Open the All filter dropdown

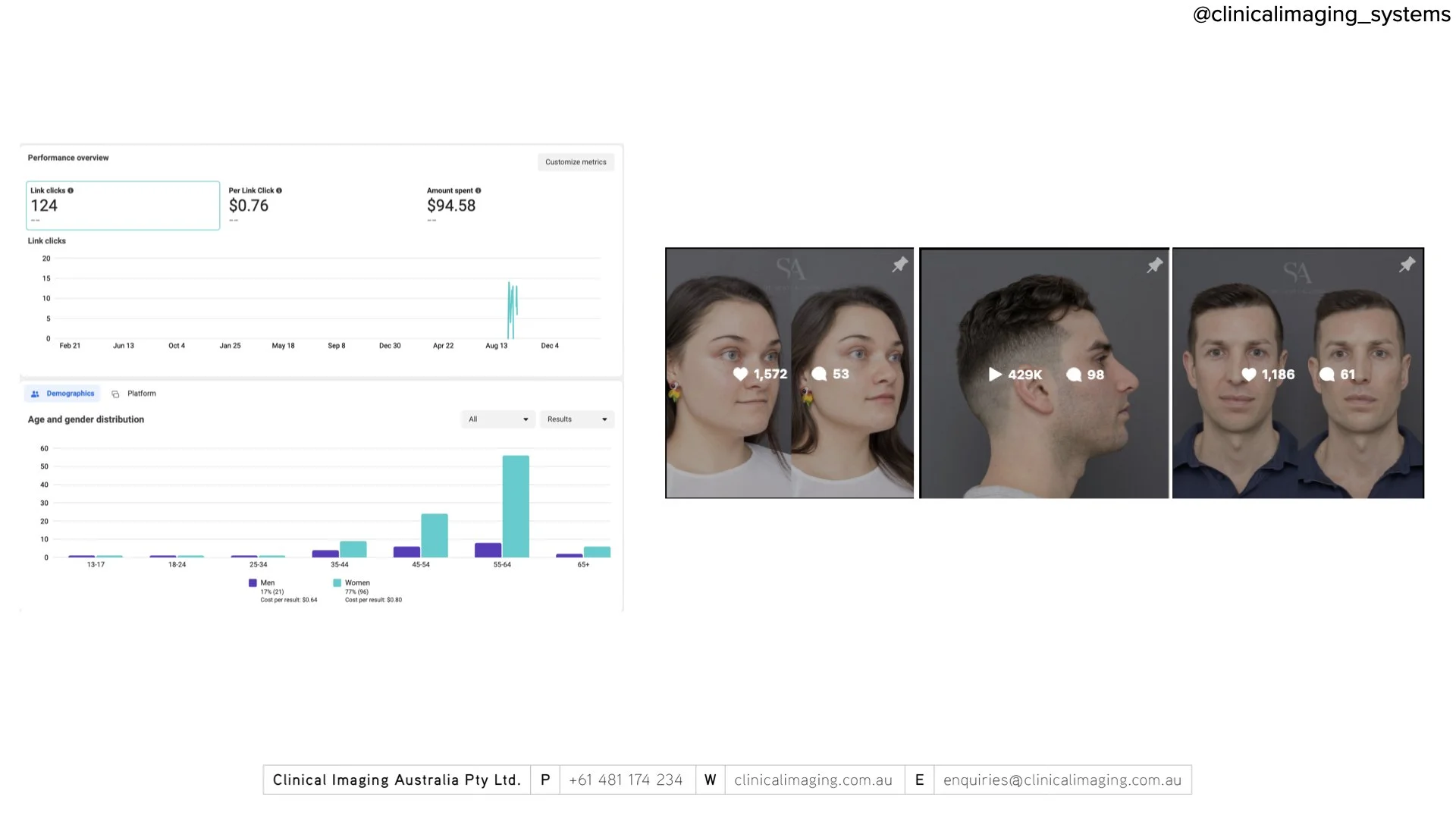(497, 419)
